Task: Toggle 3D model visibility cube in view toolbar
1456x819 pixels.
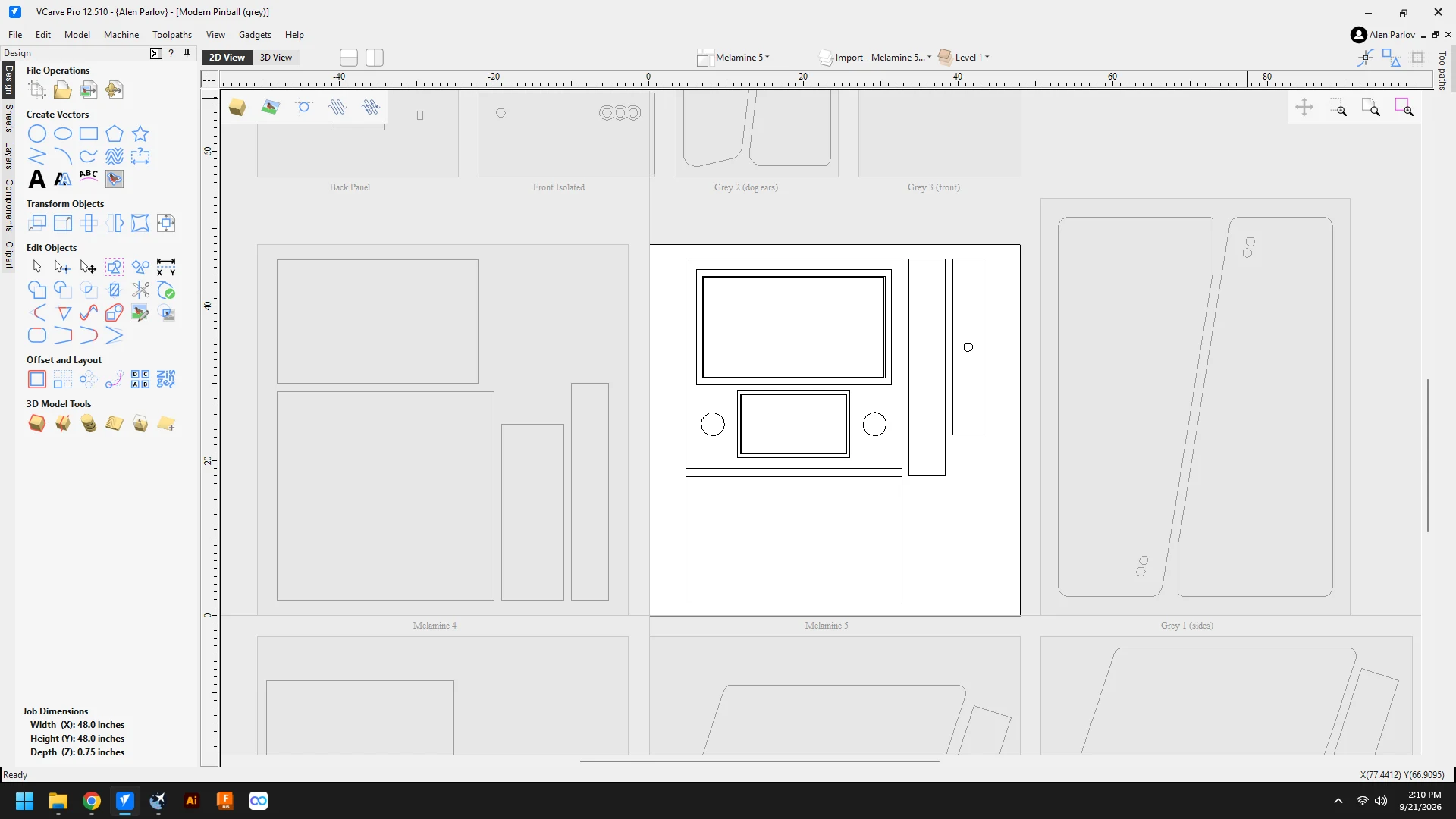Action: [x=237, y=108]
